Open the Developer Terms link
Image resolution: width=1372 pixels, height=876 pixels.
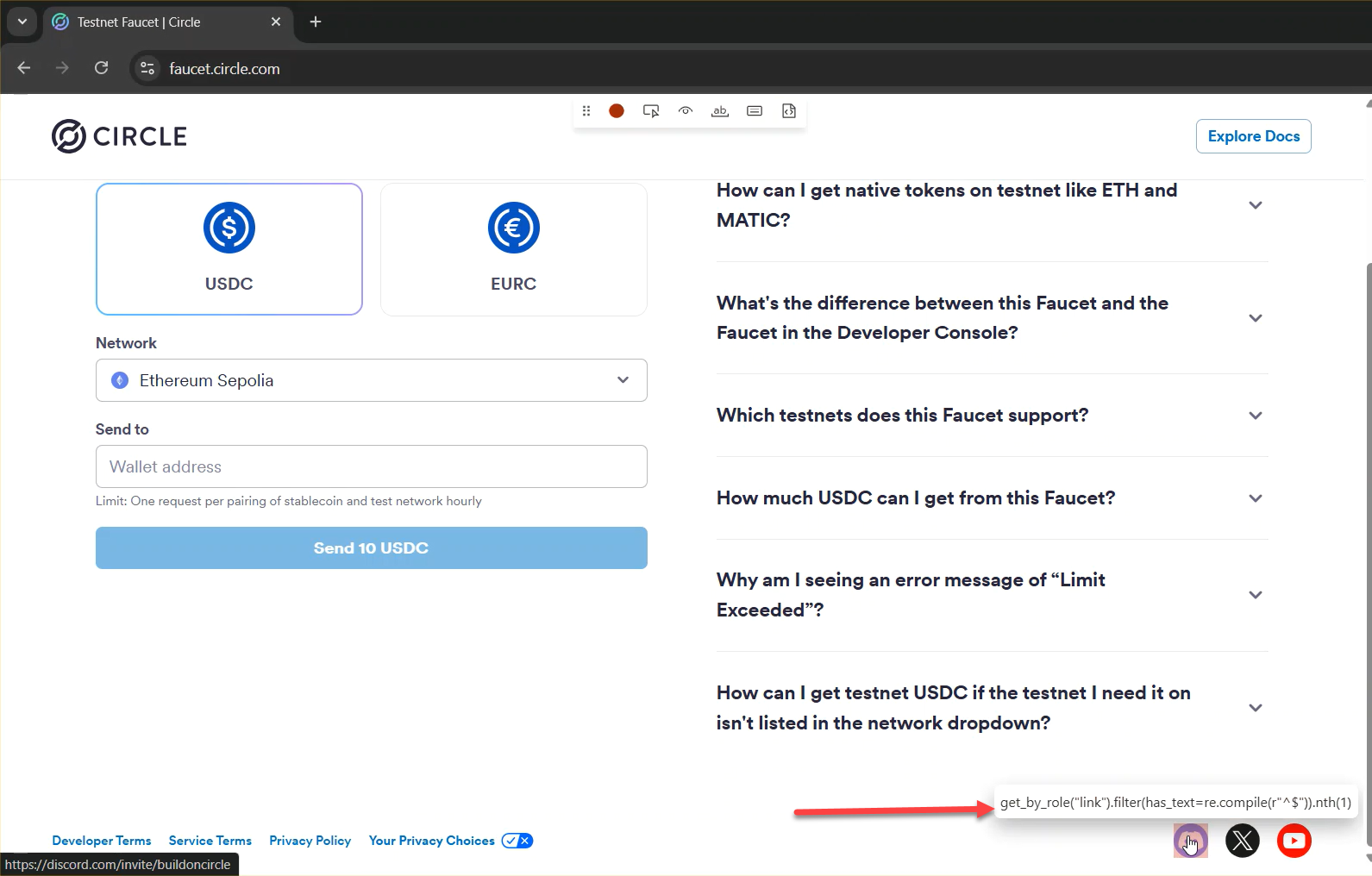(x=102, y=841)
